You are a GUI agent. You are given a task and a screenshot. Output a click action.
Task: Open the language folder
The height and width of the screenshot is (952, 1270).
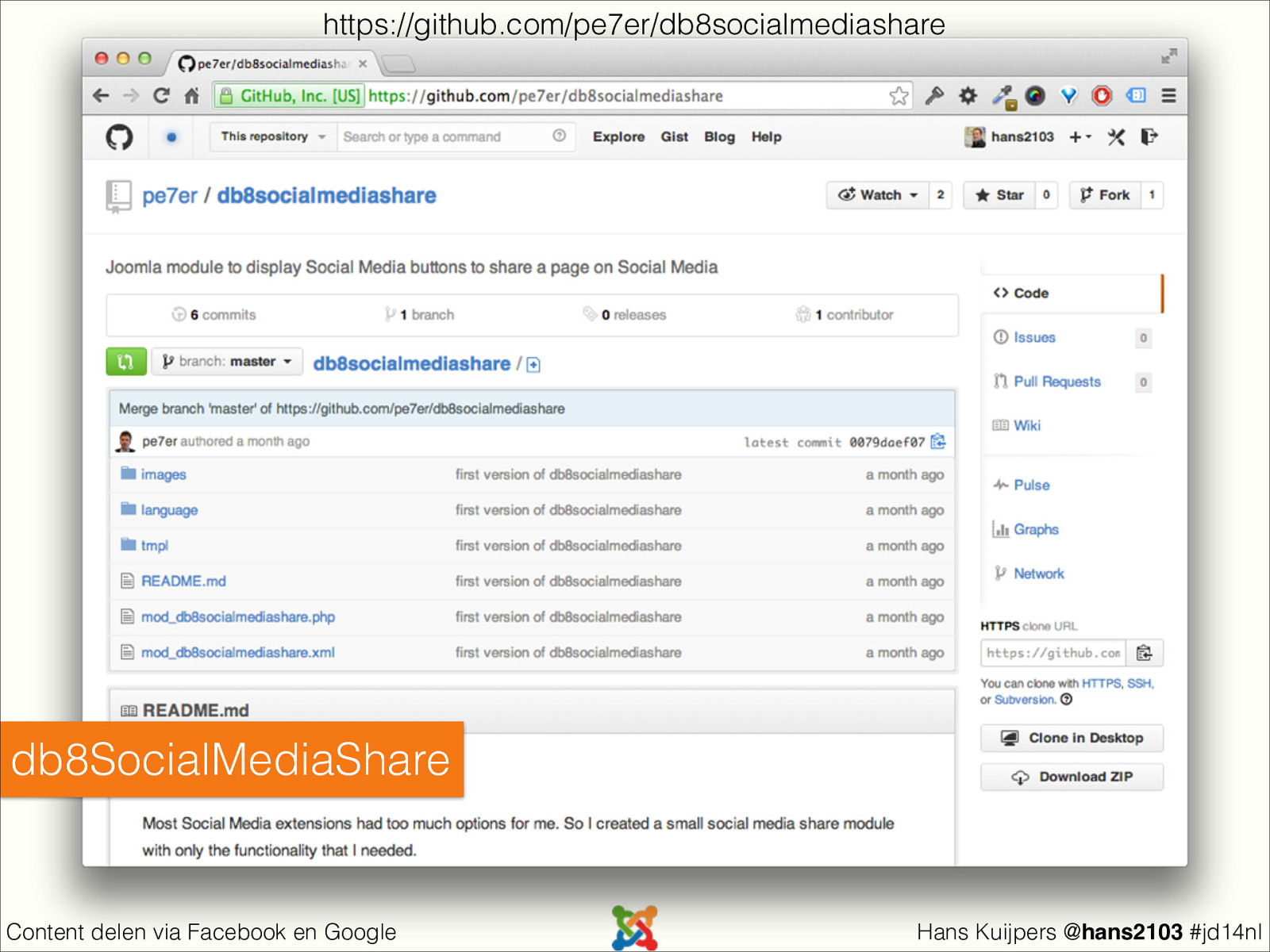coord(169,510)
